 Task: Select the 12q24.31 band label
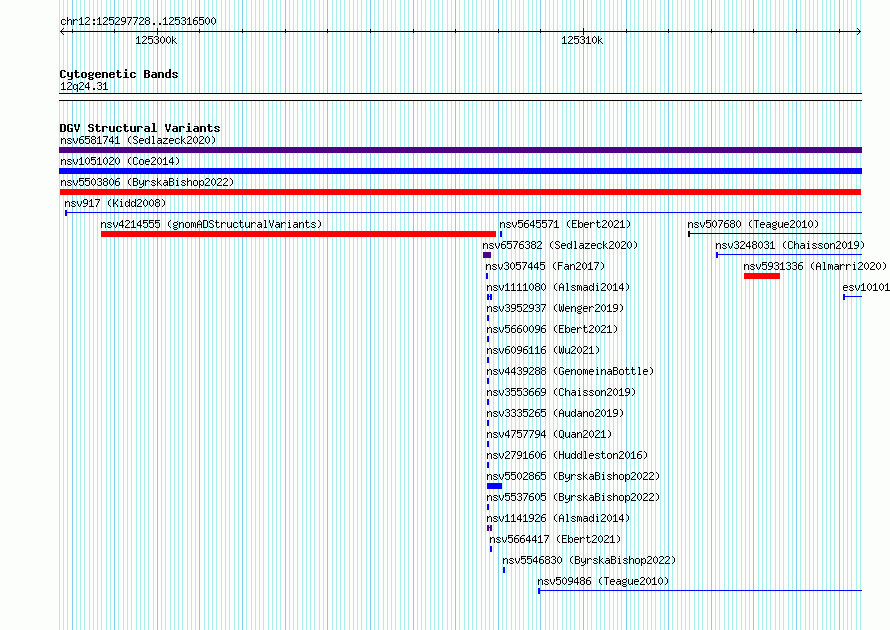(84, 86)
